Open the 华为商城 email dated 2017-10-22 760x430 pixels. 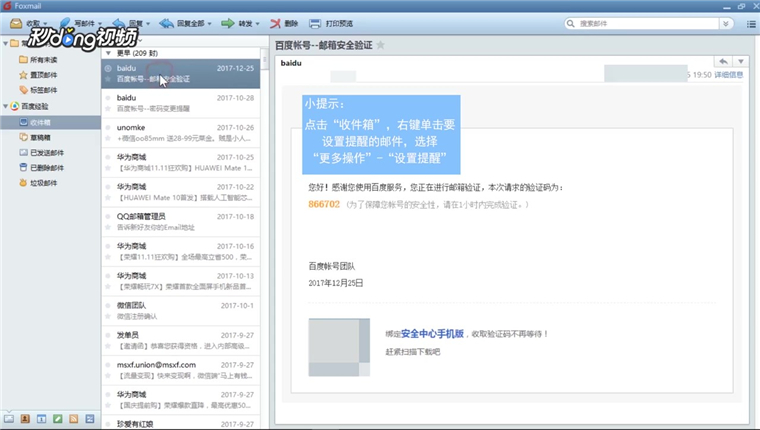[181, 192]
